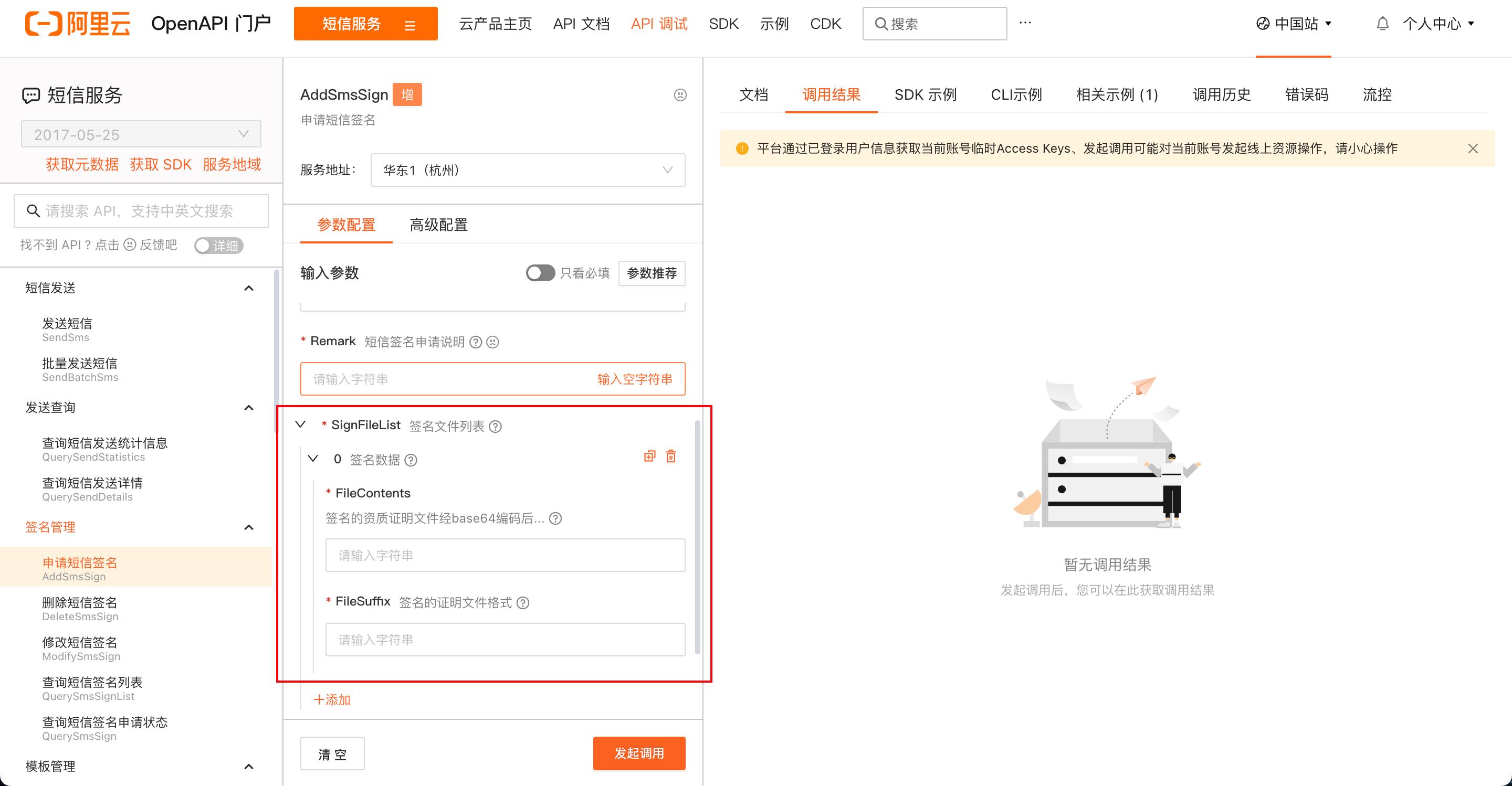Click the three-dots more menu in top navigation
The image size is (1512, 786).
[x=1025, y=23]
